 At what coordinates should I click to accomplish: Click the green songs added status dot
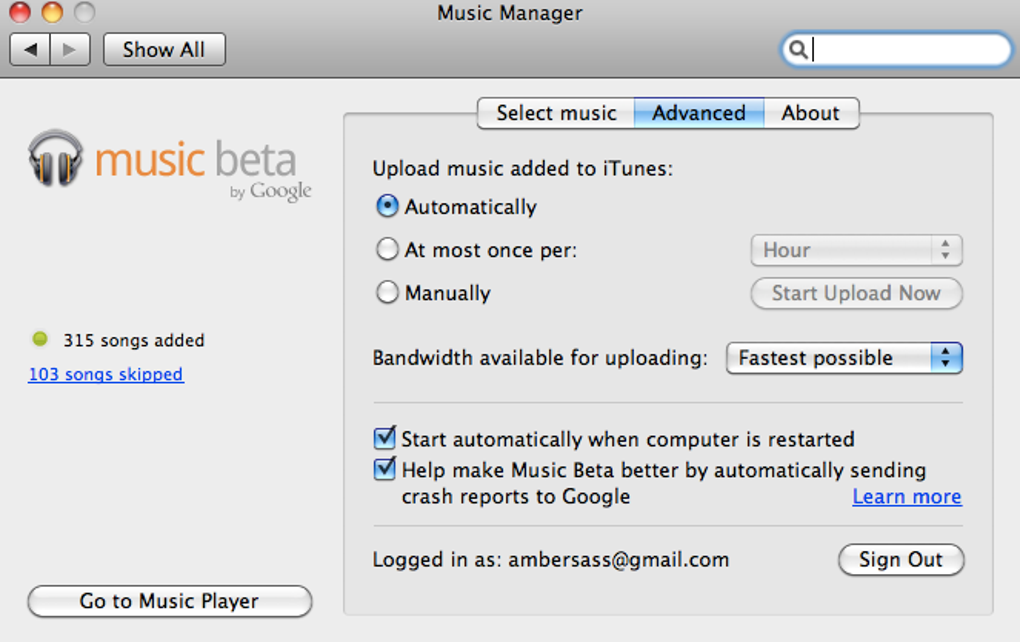[40, 339]
